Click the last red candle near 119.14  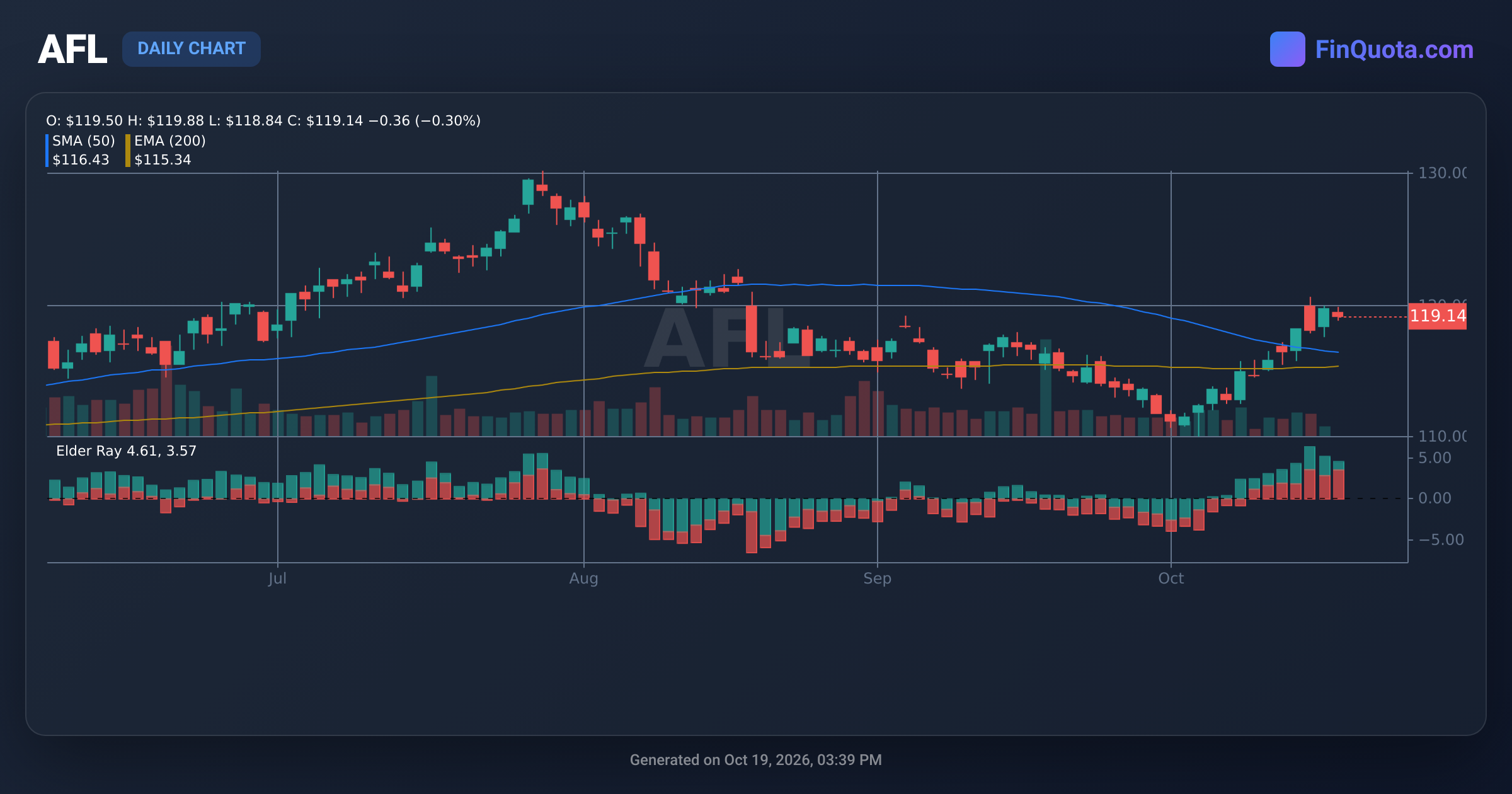point(1337,314)
